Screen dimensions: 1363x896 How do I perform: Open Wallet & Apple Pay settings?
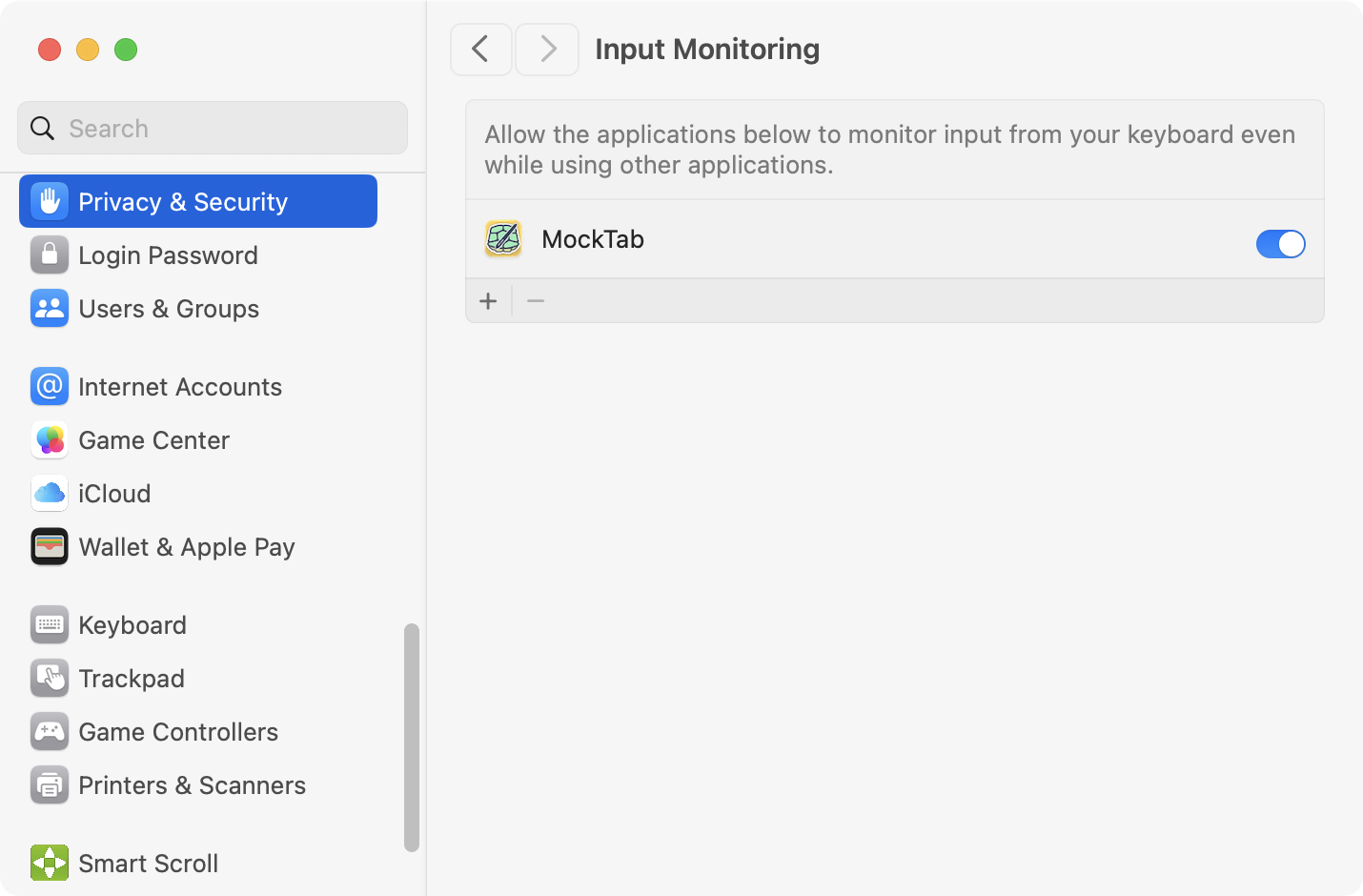tap(198, 546)
